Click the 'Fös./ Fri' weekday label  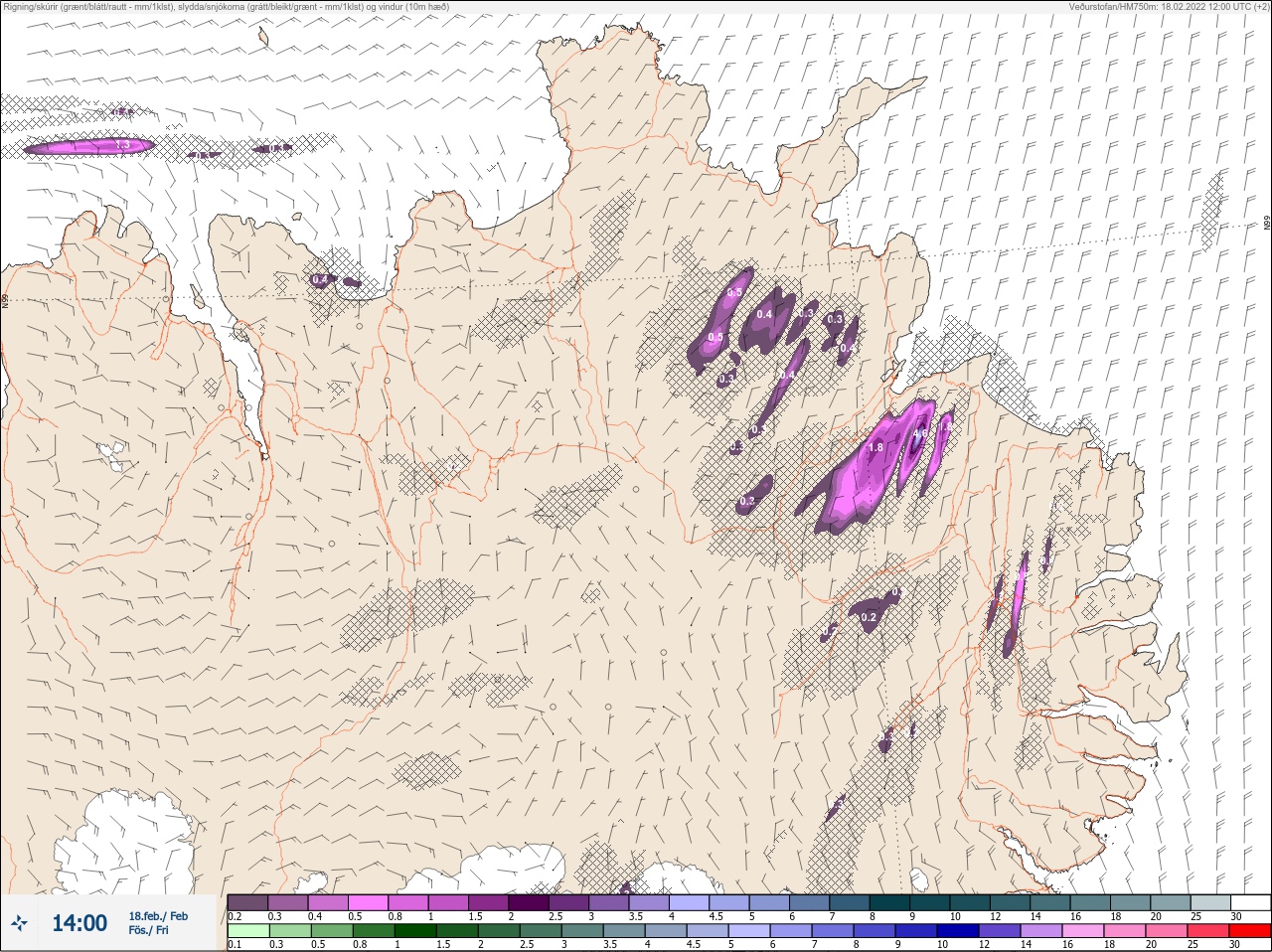[150, 930]
